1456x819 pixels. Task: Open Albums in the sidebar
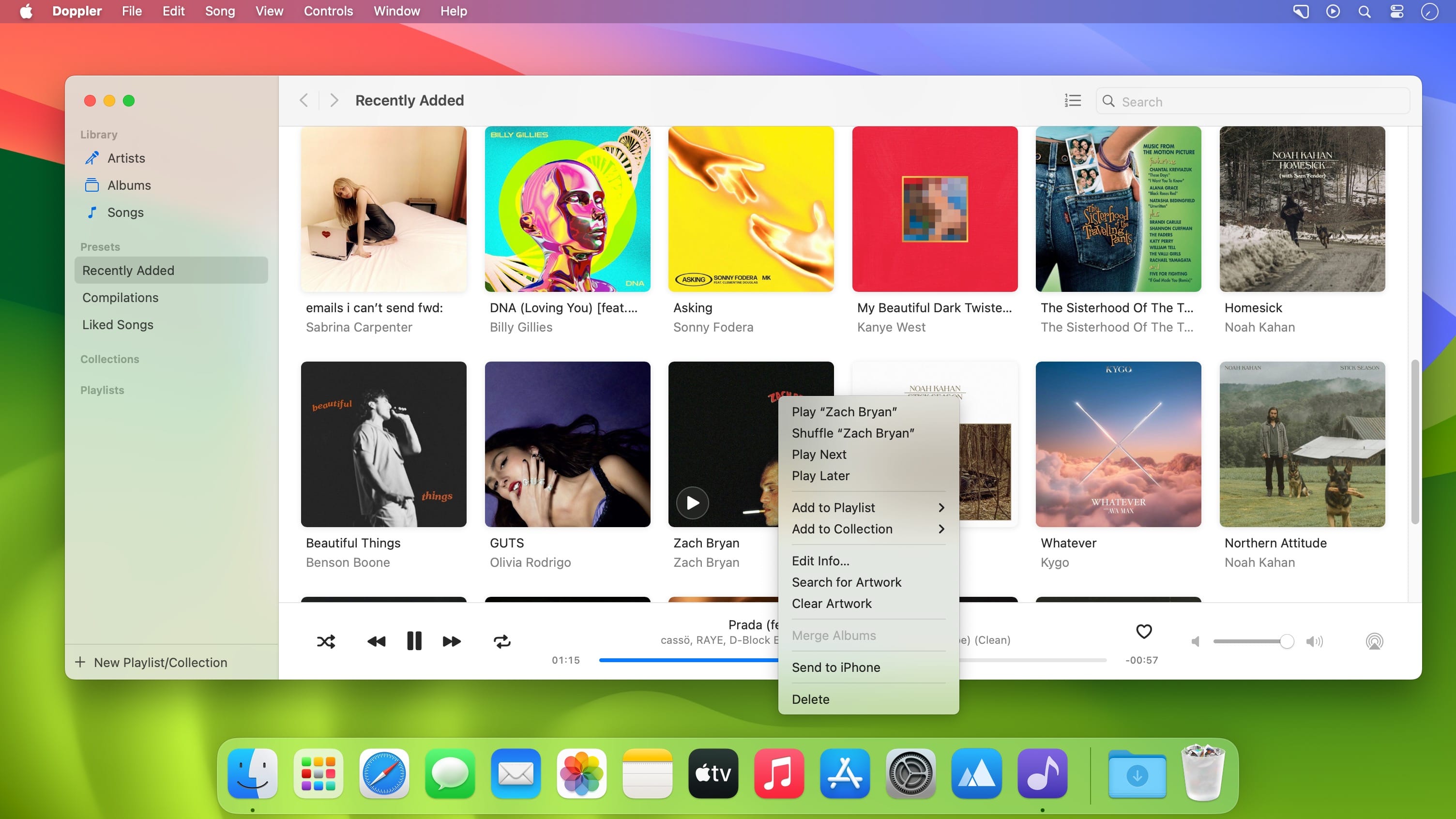pyautogui.click(x=171, y=185)
